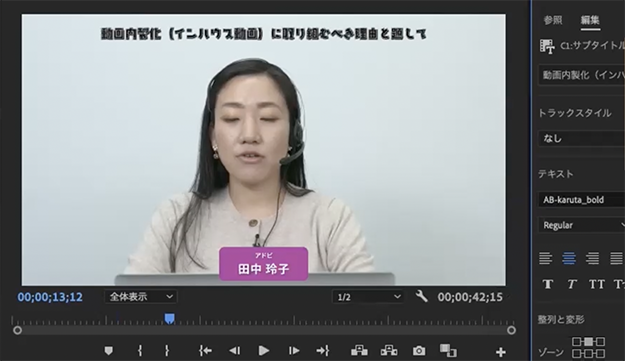Open monitor settings with the wrench icon

[421, 296]
